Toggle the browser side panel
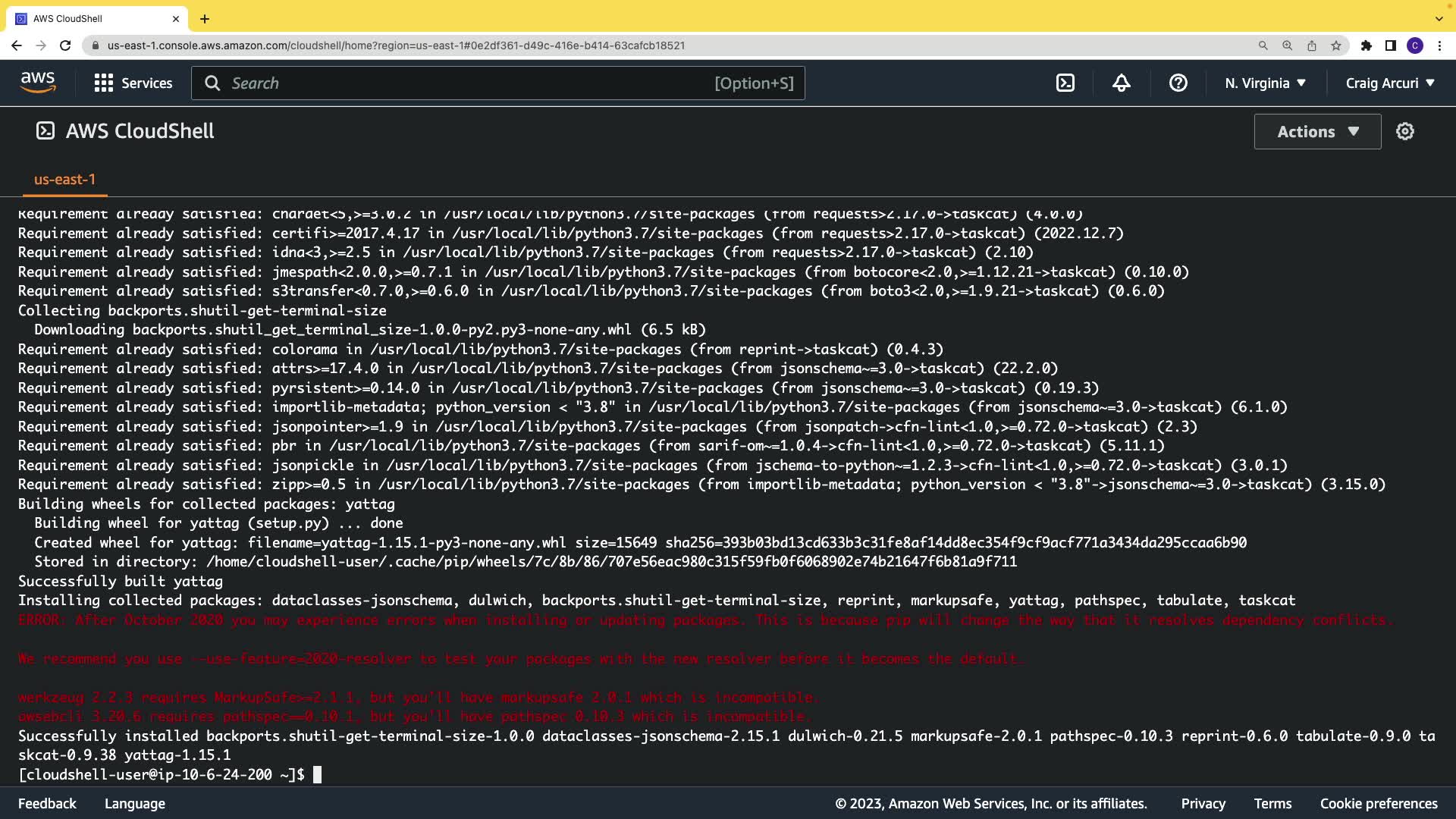Image resolution: width=1456 pixels, height=819 pixels. 1391,45
